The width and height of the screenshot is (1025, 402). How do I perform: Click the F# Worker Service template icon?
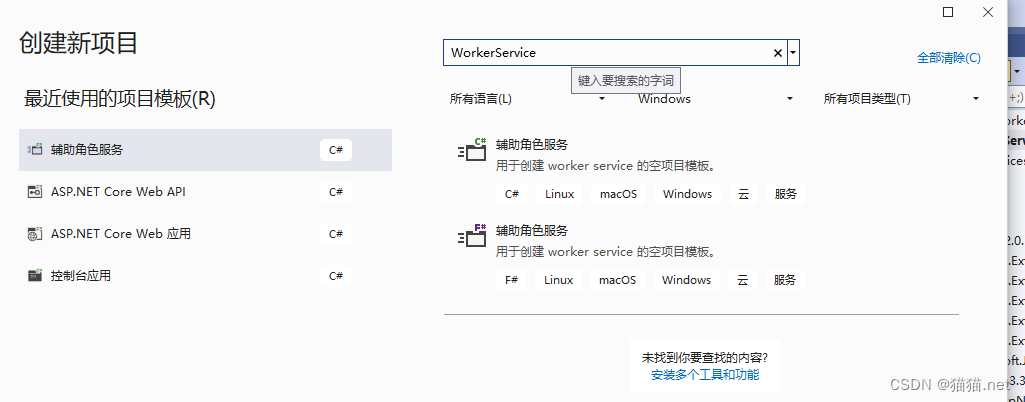472,235
